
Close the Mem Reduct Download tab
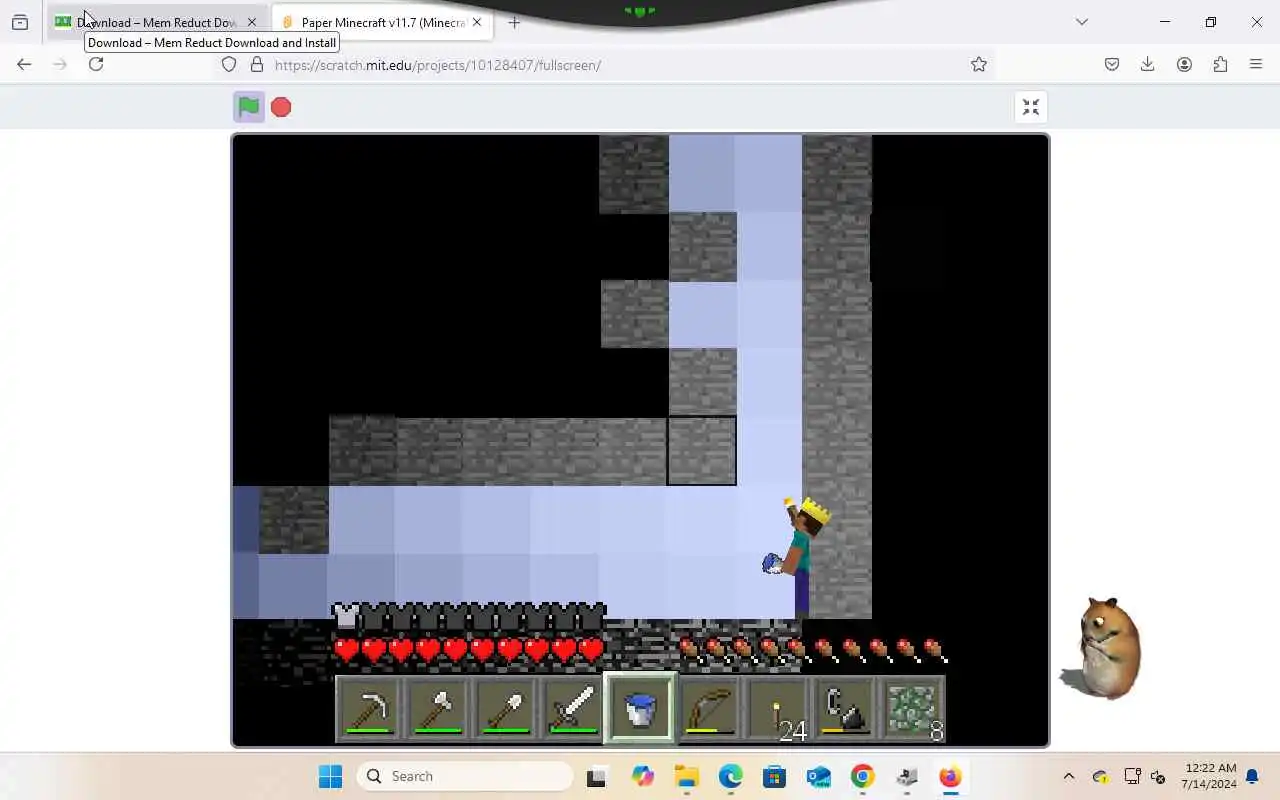(x=252, y=22)
